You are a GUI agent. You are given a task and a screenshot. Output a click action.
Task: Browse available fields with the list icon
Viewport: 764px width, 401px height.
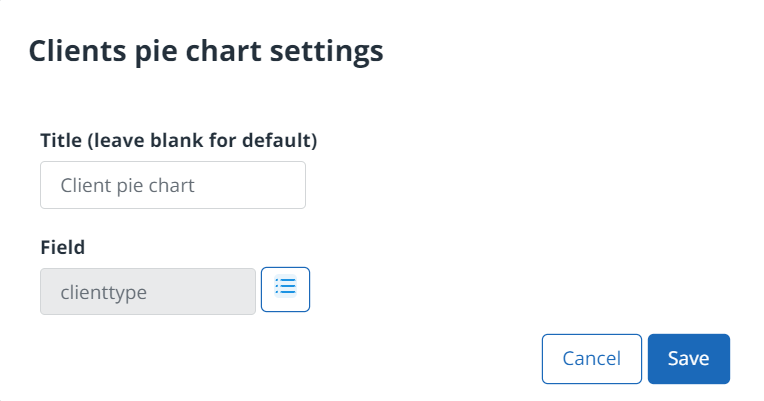click(285, 290)
